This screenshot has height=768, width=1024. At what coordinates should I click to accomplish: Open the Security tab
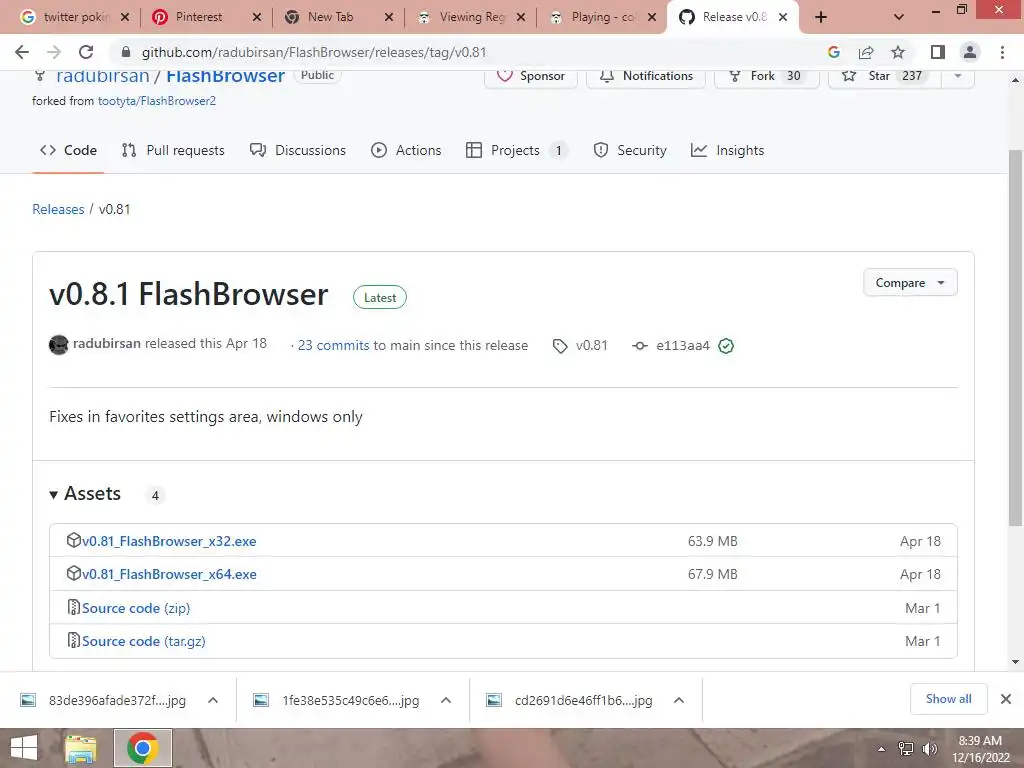tap(630, 150)
